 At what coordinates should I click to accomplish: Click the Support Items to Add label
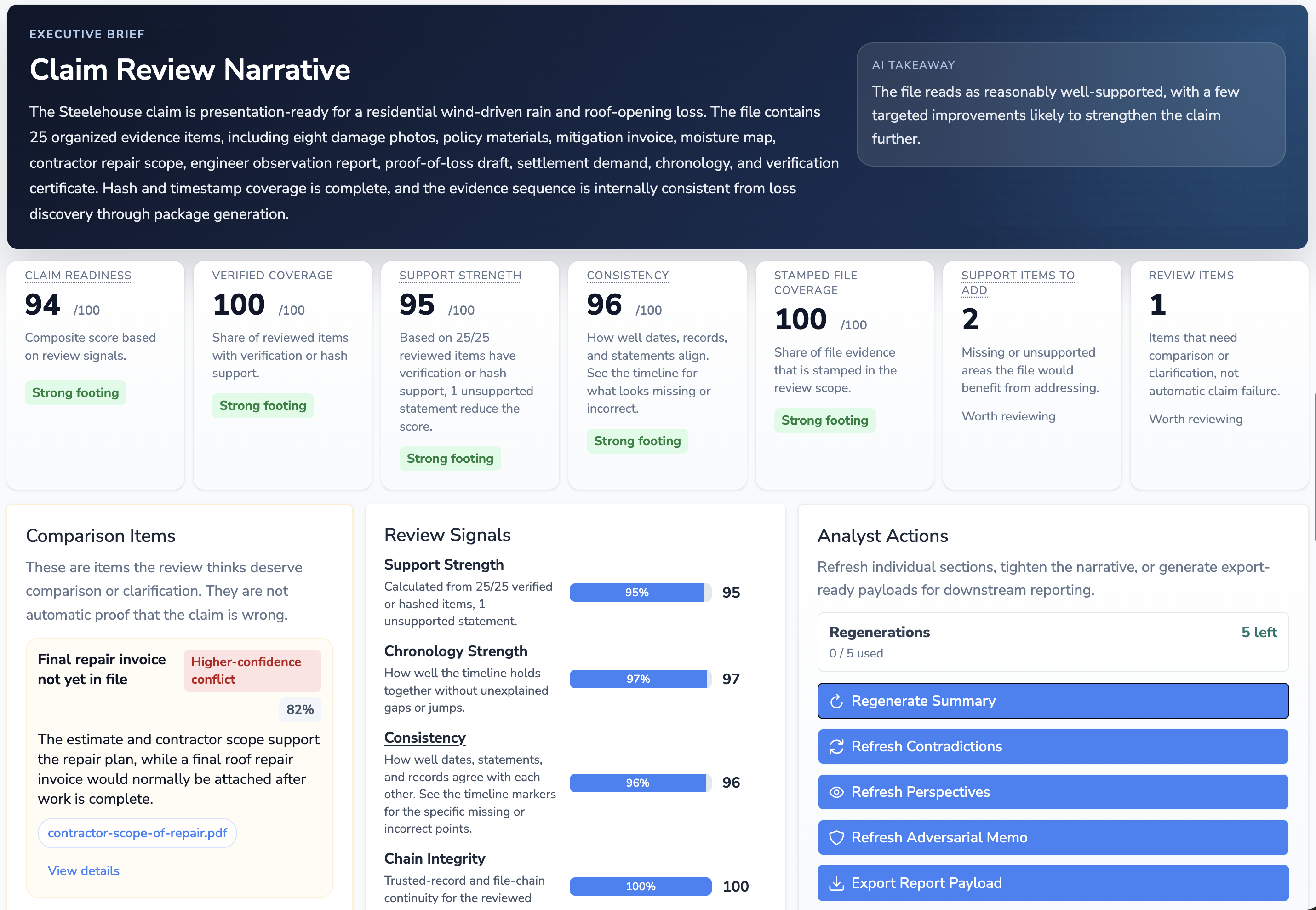(x=1018, y=283)
